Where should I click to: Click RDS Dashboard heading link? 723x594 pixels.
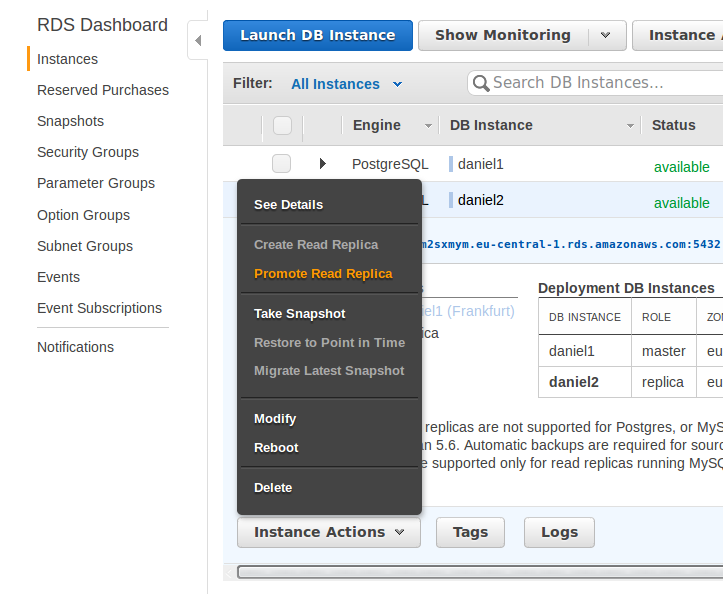(x=102, y=25)
